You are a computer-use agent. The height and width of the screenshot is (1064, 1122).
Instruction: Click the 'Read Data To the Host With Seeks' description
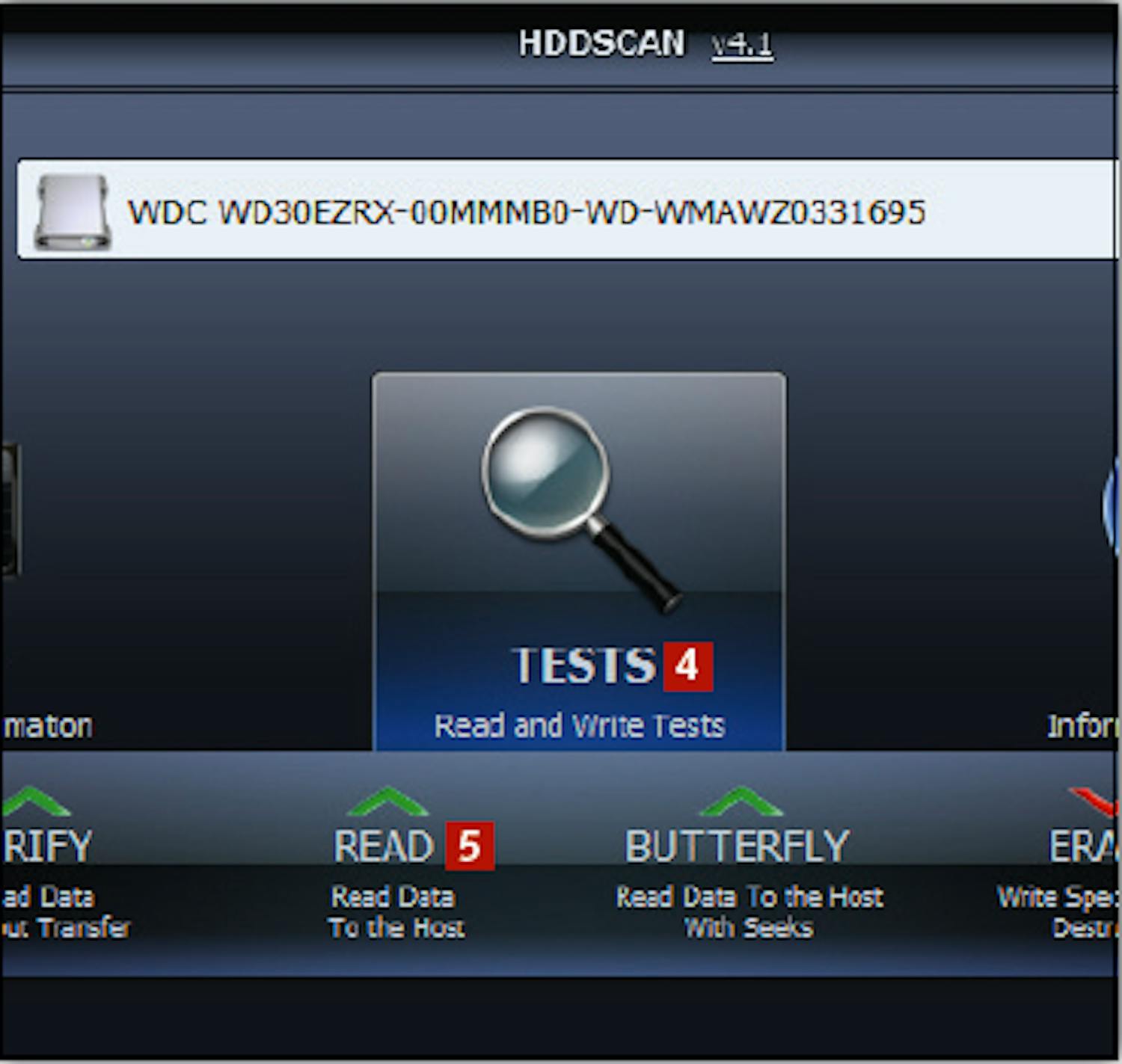[749, 912]
